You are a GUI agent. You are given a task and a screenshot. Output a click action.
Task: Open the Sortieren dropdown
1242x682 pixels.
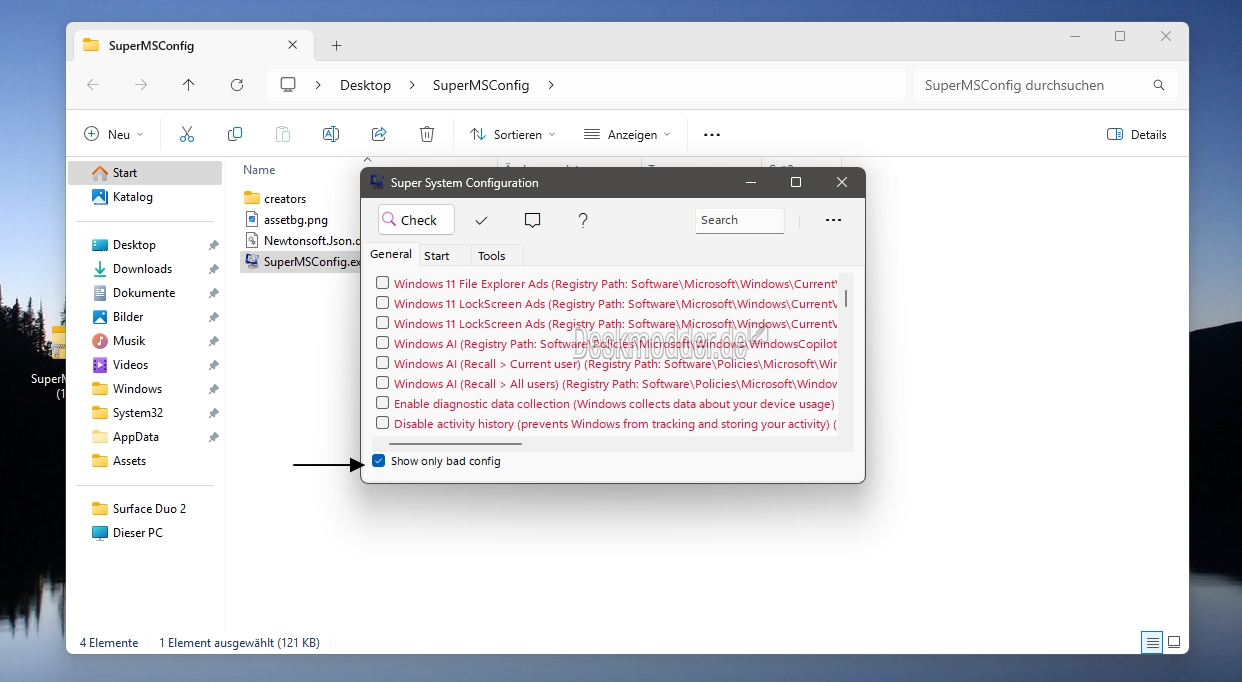(513, 134)
